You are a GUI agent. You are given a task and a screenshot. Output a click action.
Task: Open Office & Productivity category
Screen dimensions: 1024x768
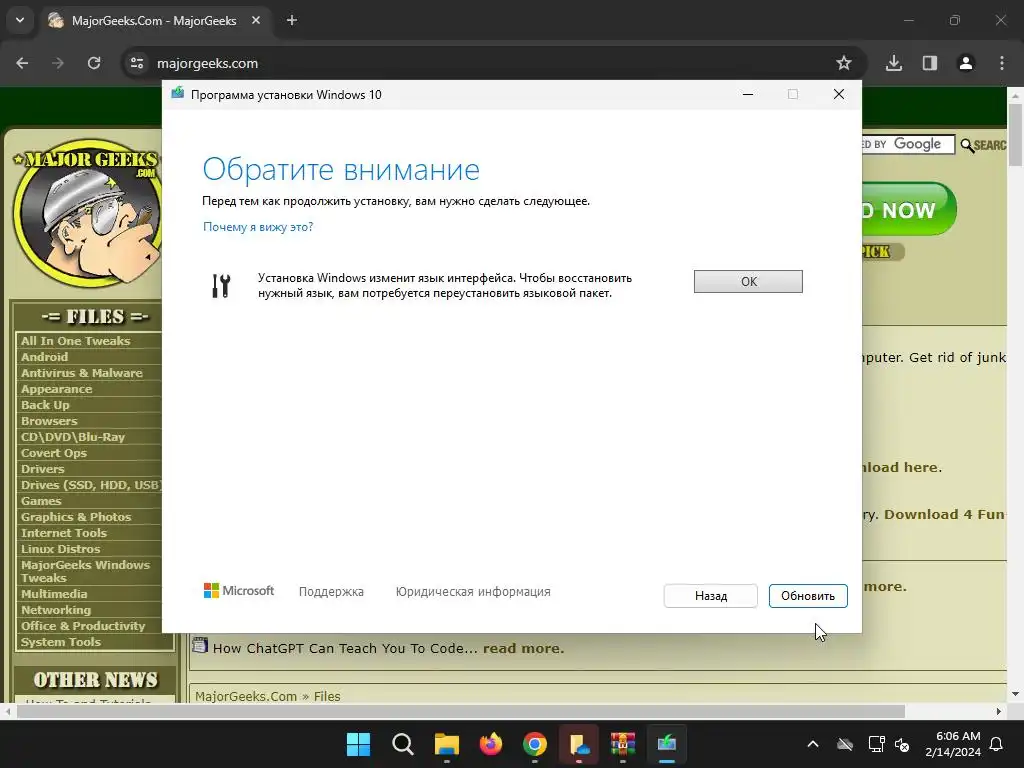pos(83,626)
